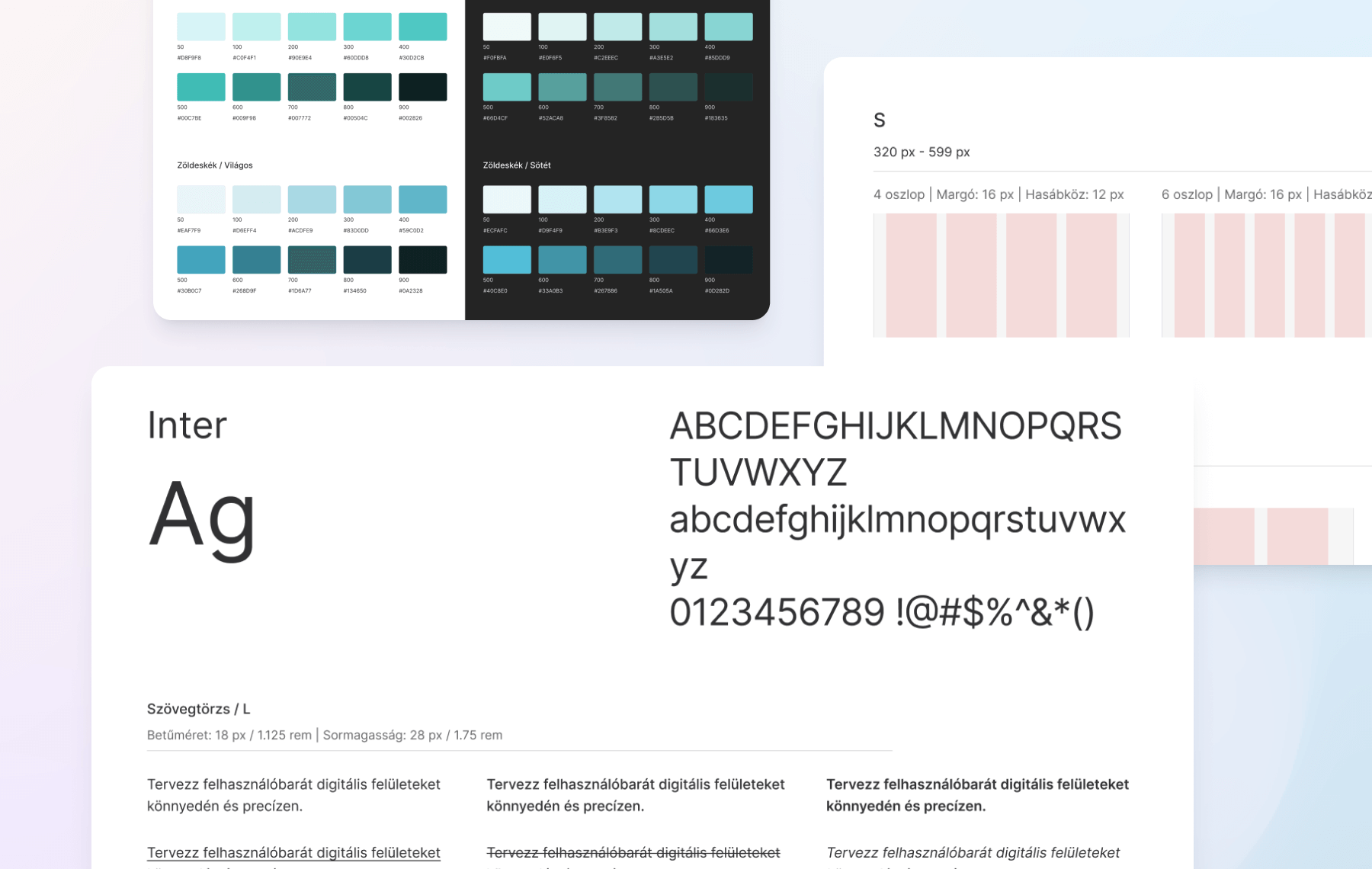Pick the #183635 swatch

tap(729, 87)
